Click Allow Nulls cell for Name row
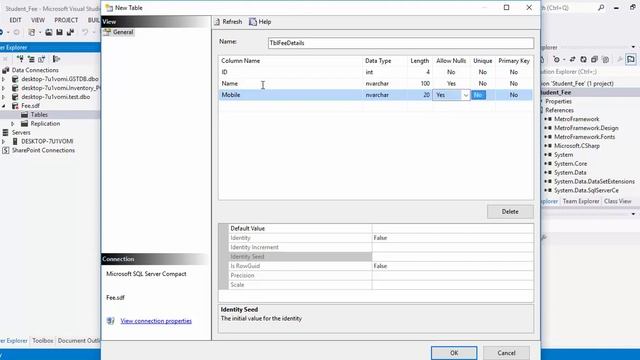This screenshot has width=640, height=360. pyautogui.click(x=451, y=83)
